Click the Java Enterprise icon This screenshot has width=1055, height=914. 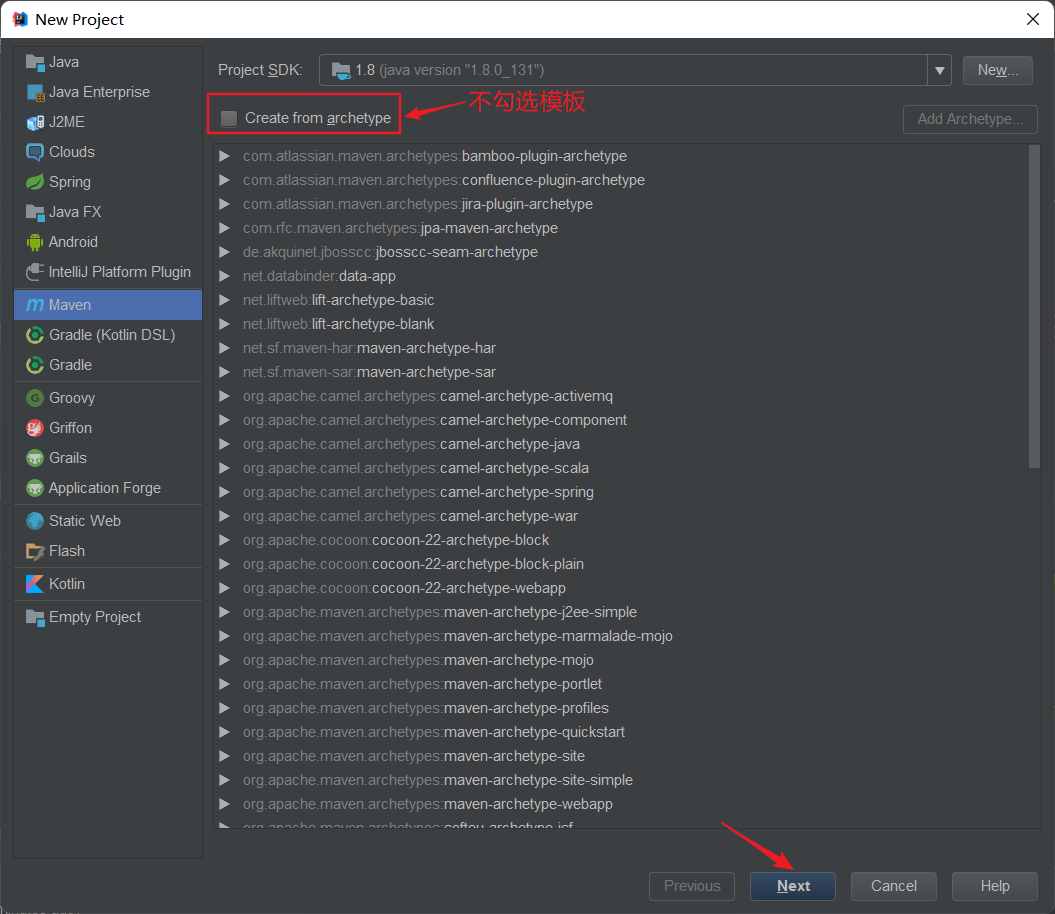tap(35, 92)
